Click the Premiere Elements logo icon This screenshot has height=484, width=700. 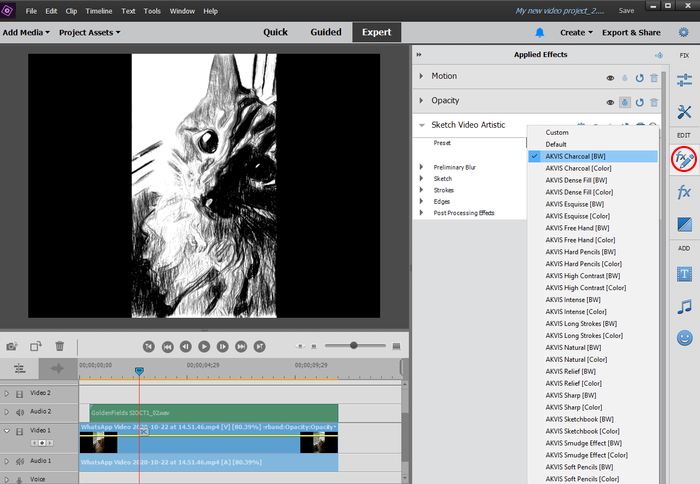coord(8,11)
